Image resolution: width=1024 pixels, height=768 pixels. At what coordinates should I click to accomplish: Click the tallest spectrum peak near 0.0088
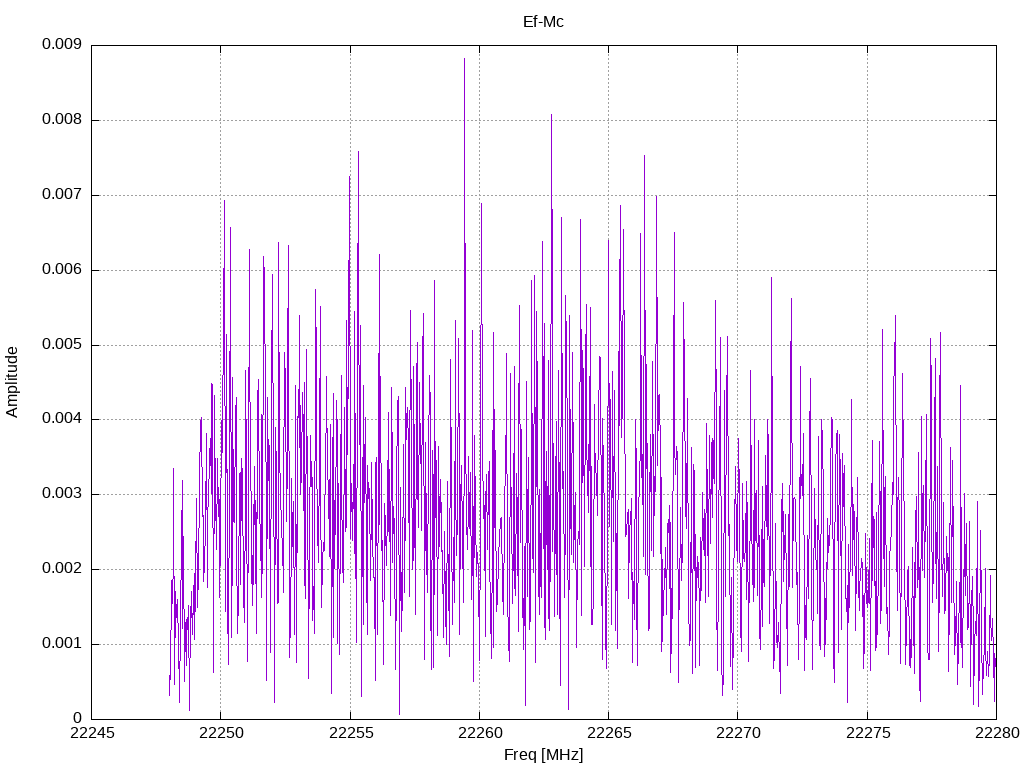tap(464, 60)
